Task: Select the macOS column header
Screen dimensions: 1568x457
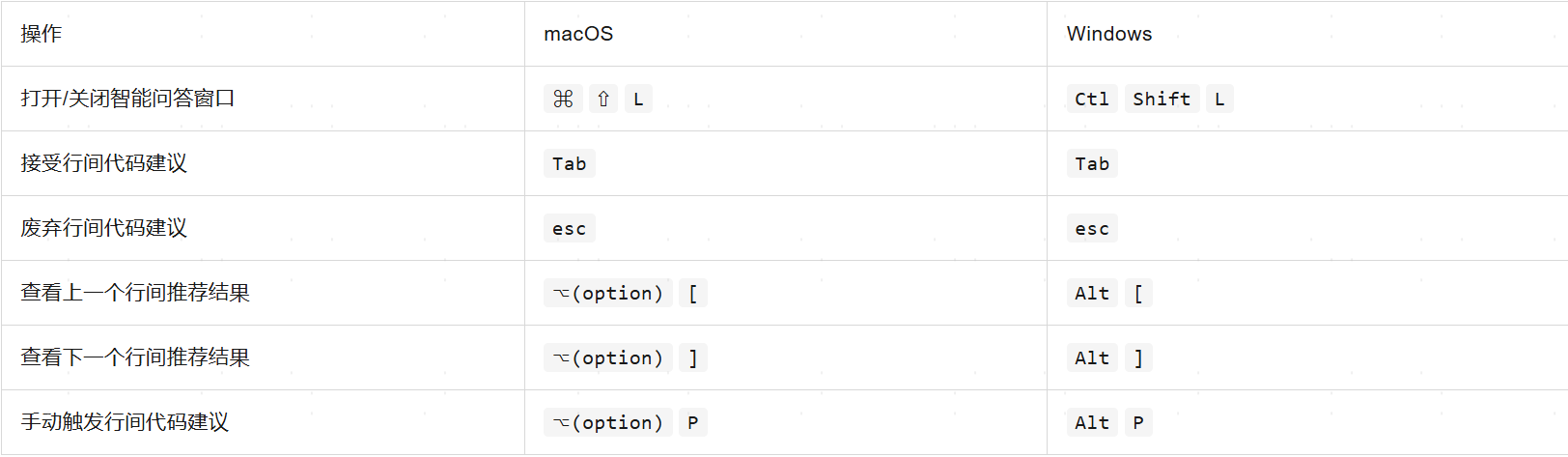Action: [578, 34]
